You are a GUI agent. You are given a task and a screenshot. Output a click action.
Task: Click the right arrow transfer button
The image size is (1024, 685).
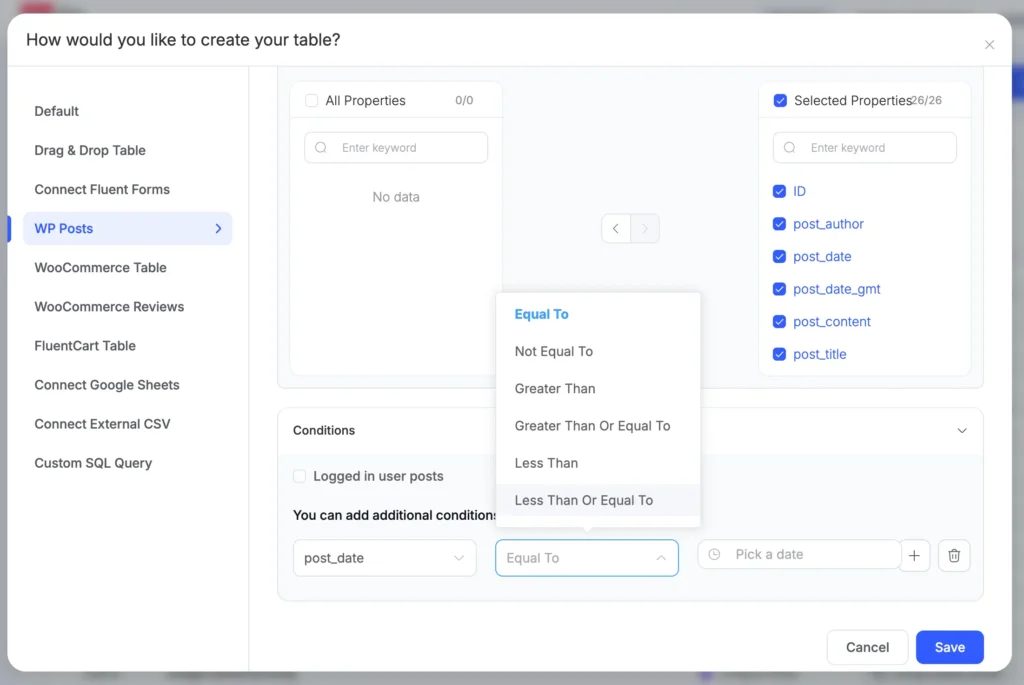[x=645, y=229]
